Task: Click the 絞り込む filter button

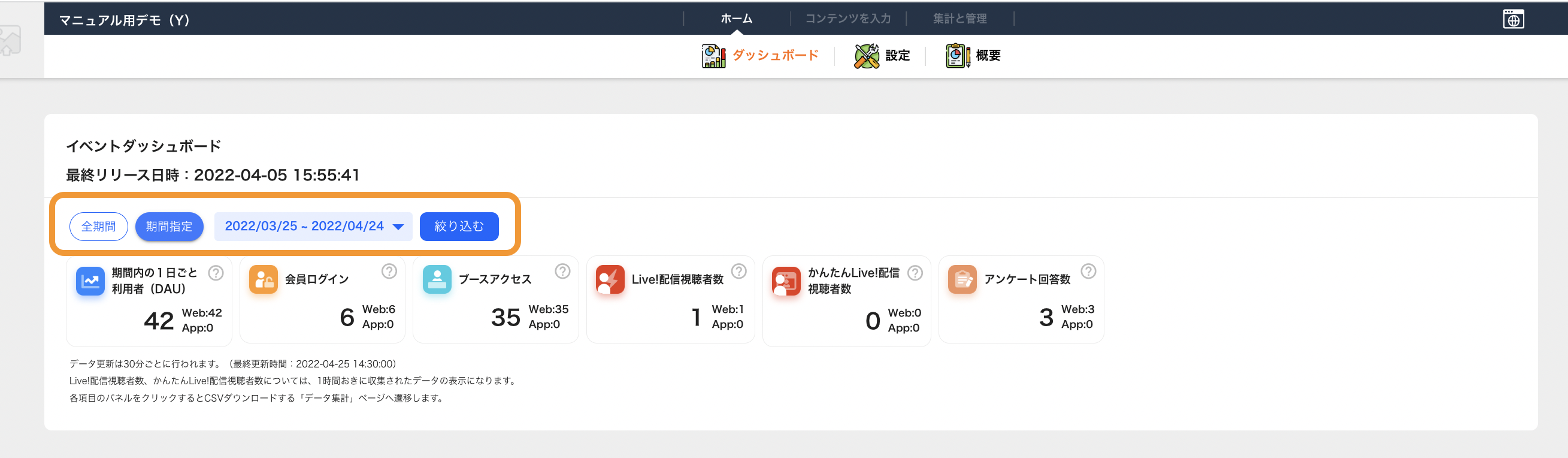Action: point(459,227)
